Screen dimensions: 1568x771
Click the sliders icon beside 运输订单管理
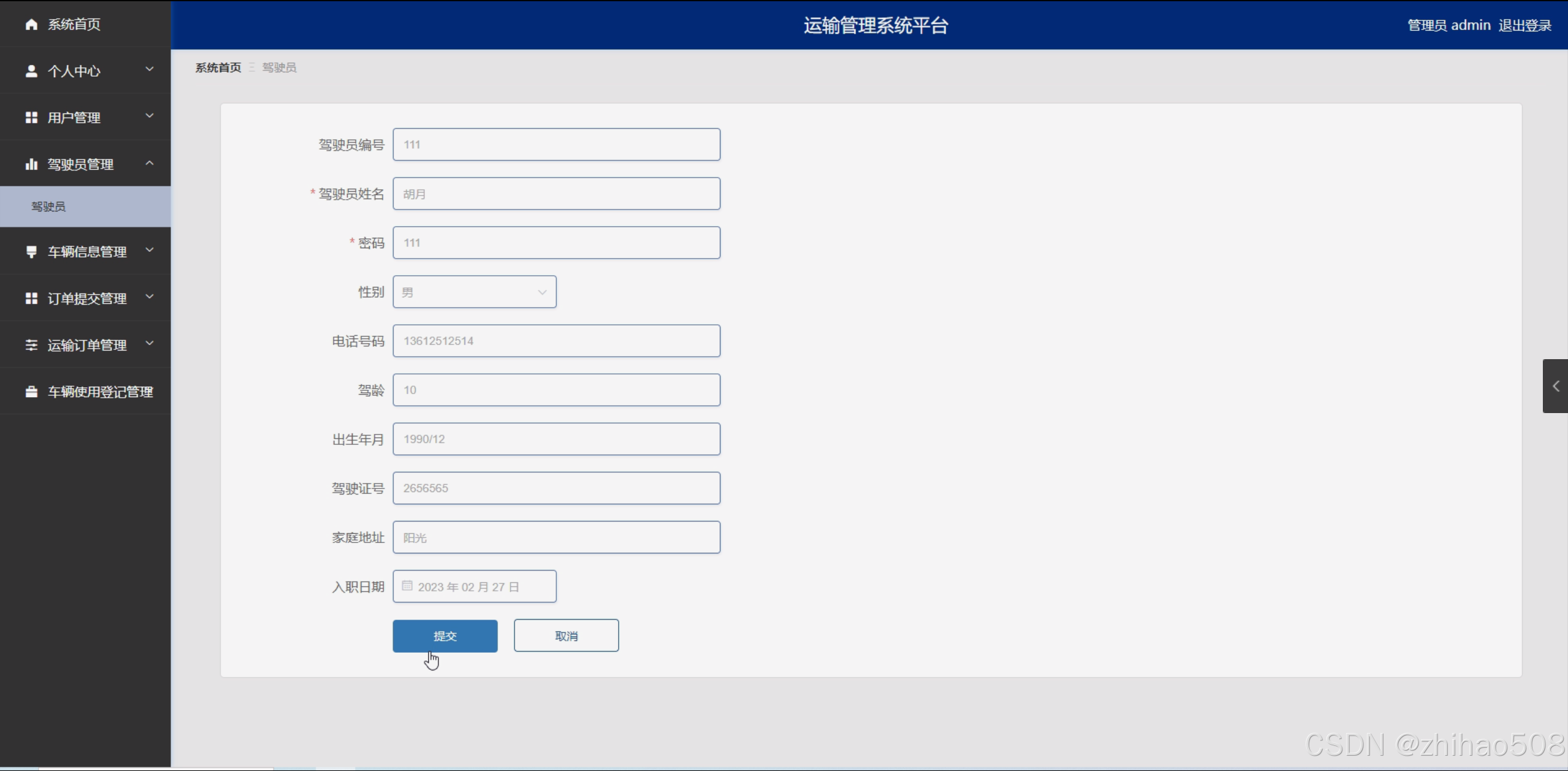[x=31, y=345]
